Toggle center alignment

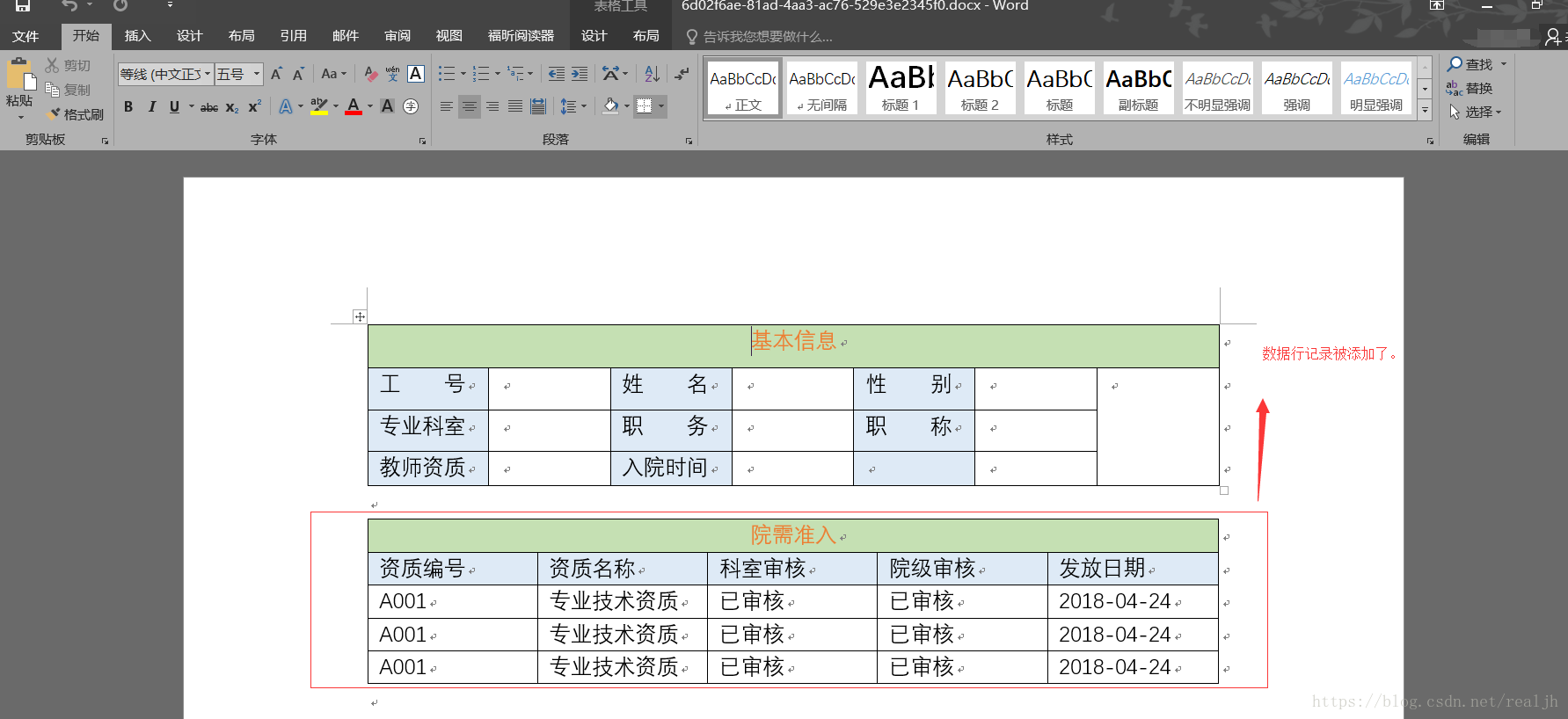click(470, 106)
